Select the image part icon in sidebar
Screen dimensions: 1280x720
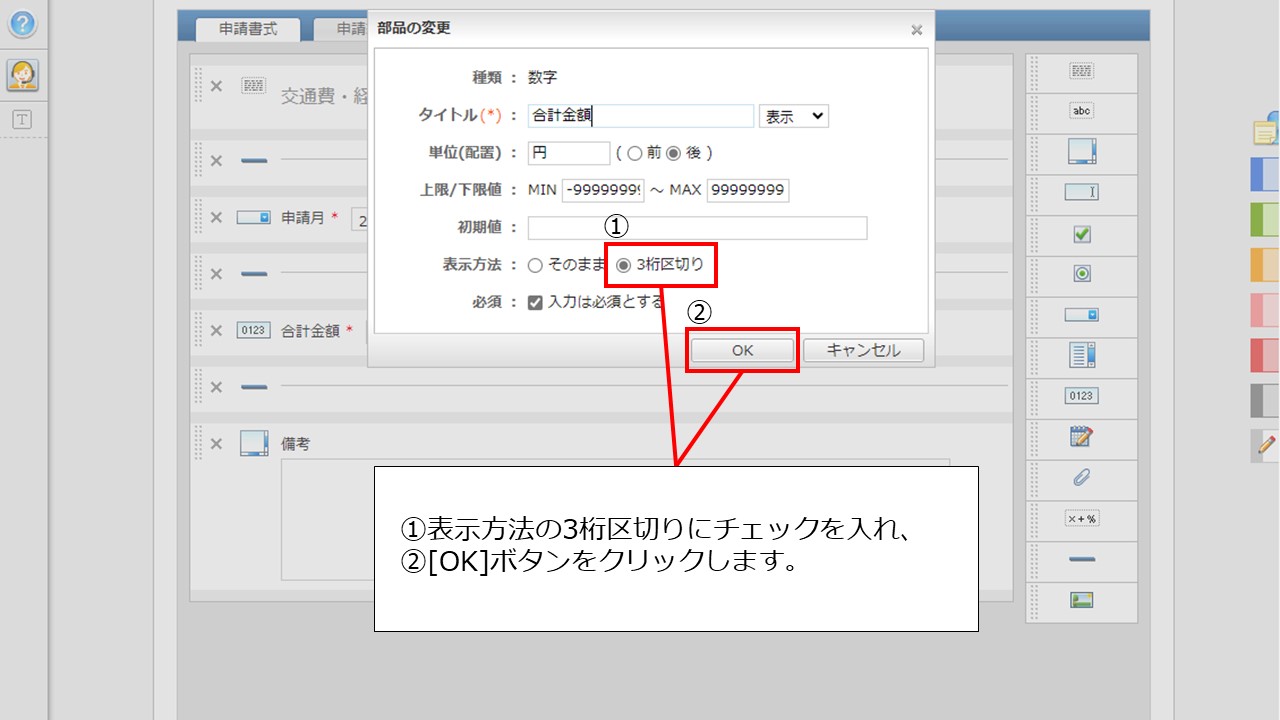tap(1081, 601)
